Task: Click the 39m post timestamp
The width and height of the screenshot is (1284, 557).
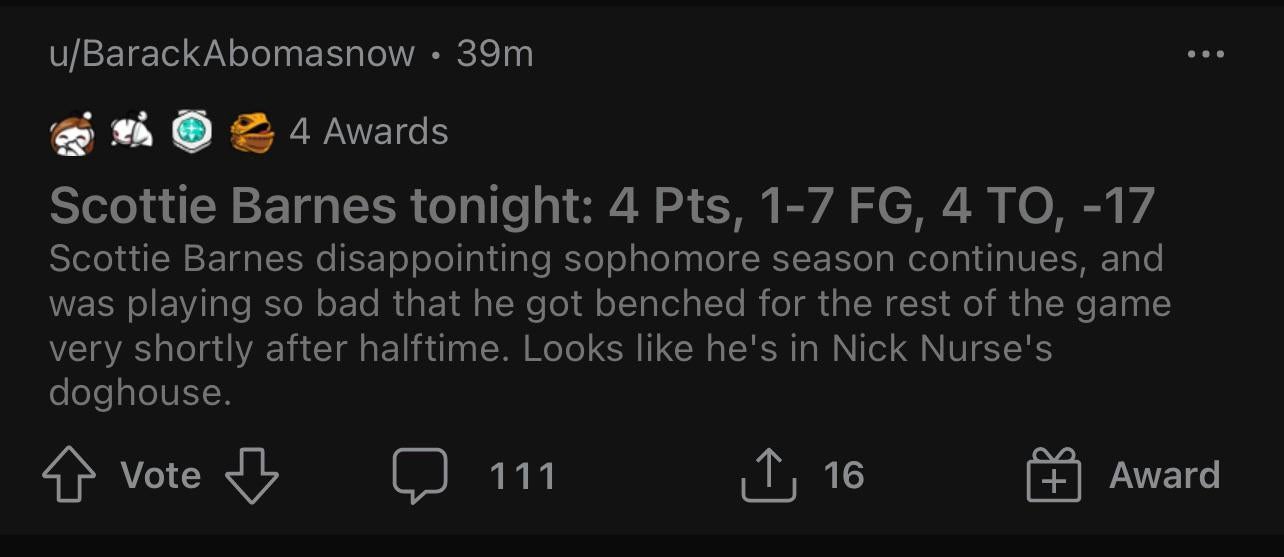Action: (495, 54)
